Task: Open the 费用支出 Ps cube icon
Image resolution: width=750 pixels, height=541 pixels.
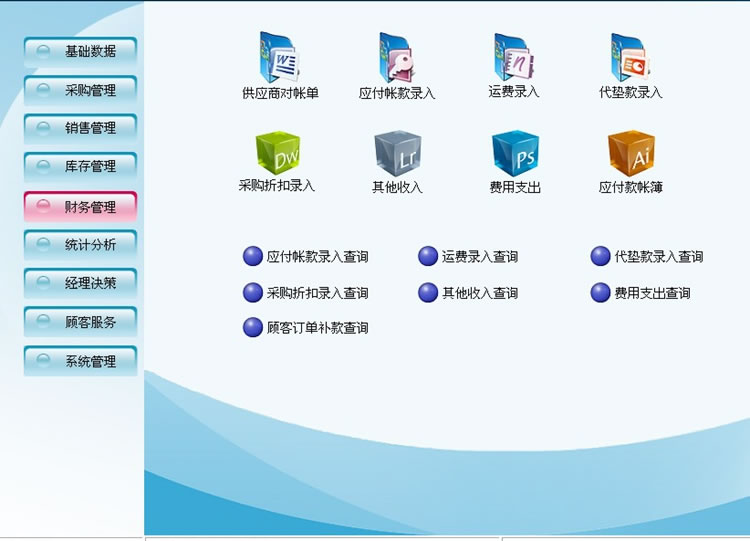Action: [515, 154]
